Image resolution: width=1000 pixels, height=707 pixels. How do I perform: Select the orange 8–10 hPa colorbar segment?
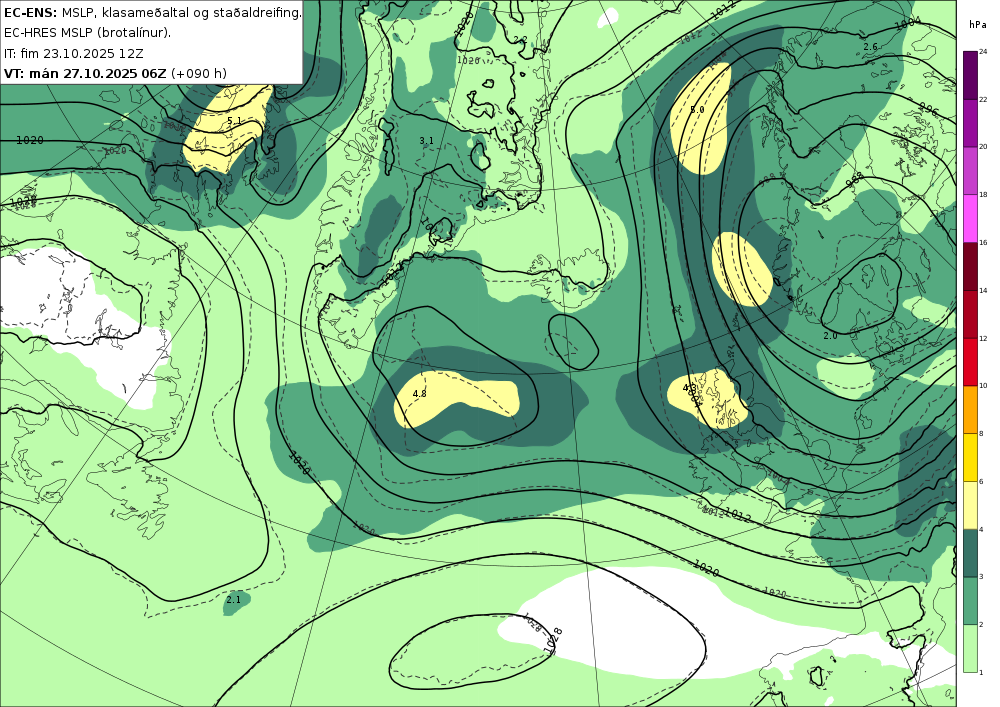[x=971, y=409]
